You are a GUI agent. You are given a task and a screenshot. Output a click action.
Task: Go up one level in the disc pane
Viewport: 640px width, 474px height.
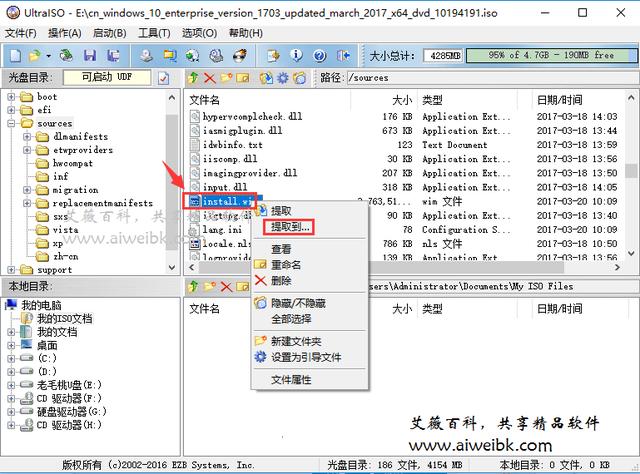[193, 78]
